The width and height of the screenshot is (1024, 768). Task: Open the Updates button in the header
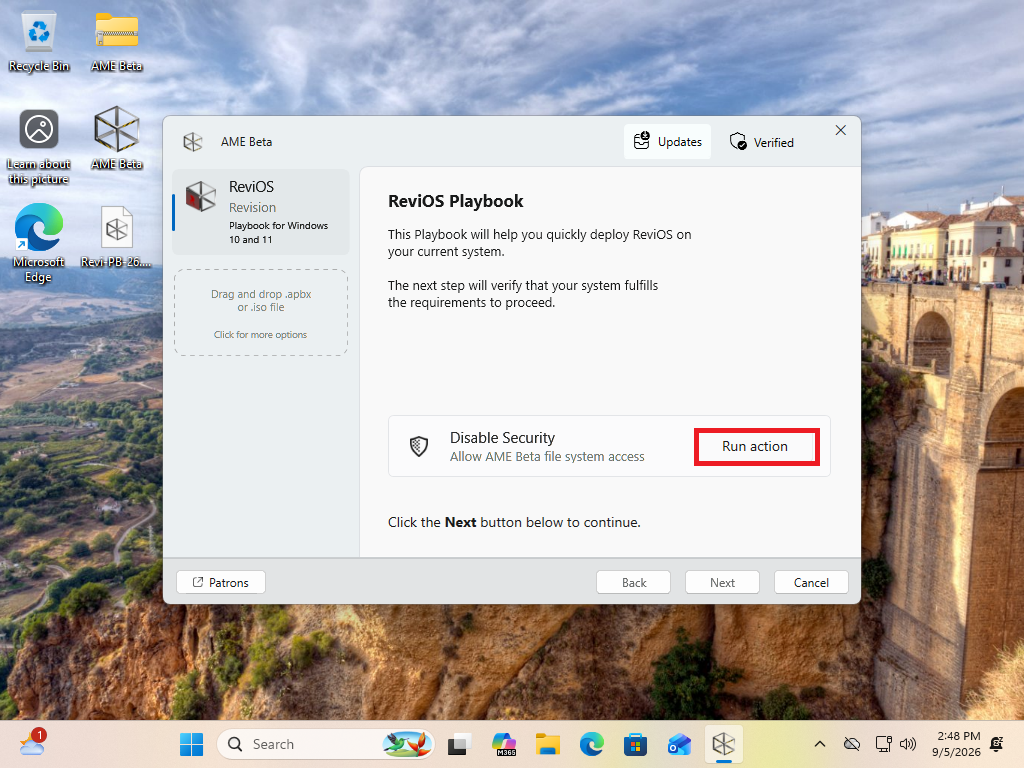(x=667, y=142)
